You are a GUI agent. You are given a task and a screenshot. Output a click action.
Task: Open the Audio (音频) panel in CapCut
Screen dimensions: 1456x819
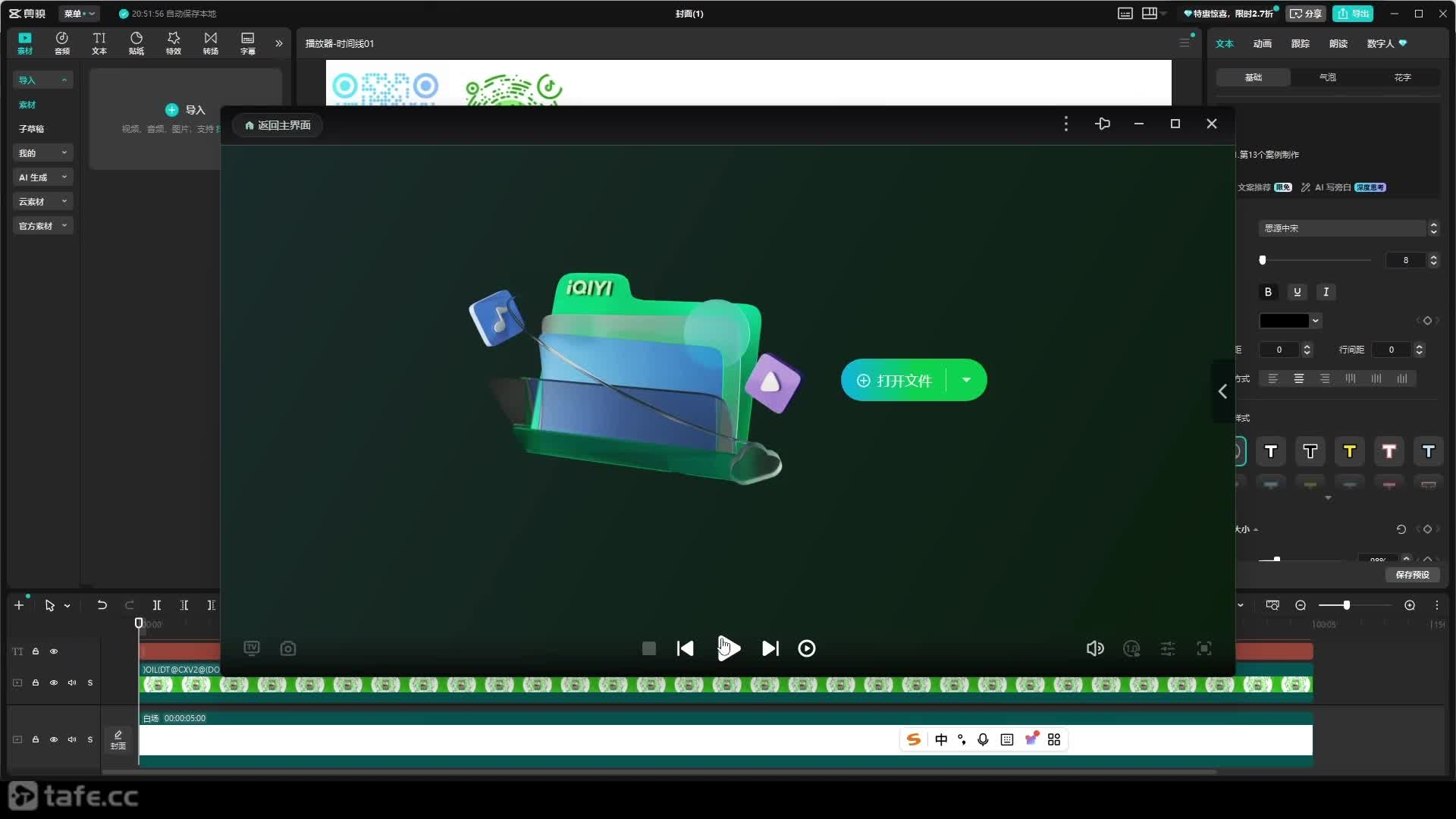click(x=62, y=43)
